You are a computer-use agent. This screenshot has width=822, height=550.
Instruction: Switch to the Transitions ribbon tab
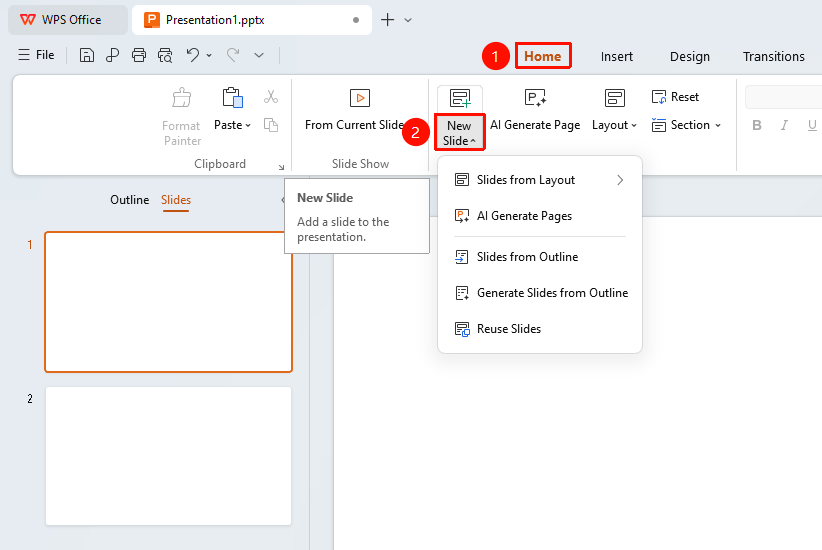click(773, 57)
